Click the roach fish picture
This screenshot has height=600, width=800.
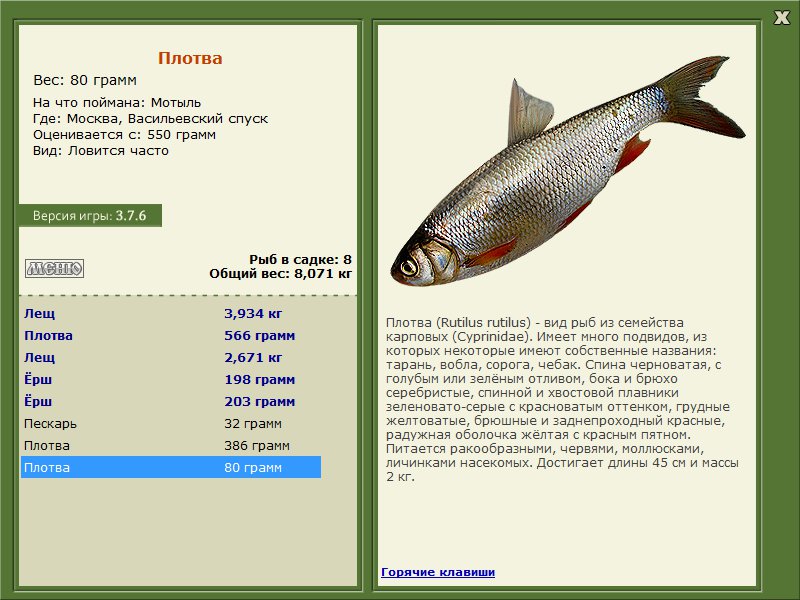[567, 171]
